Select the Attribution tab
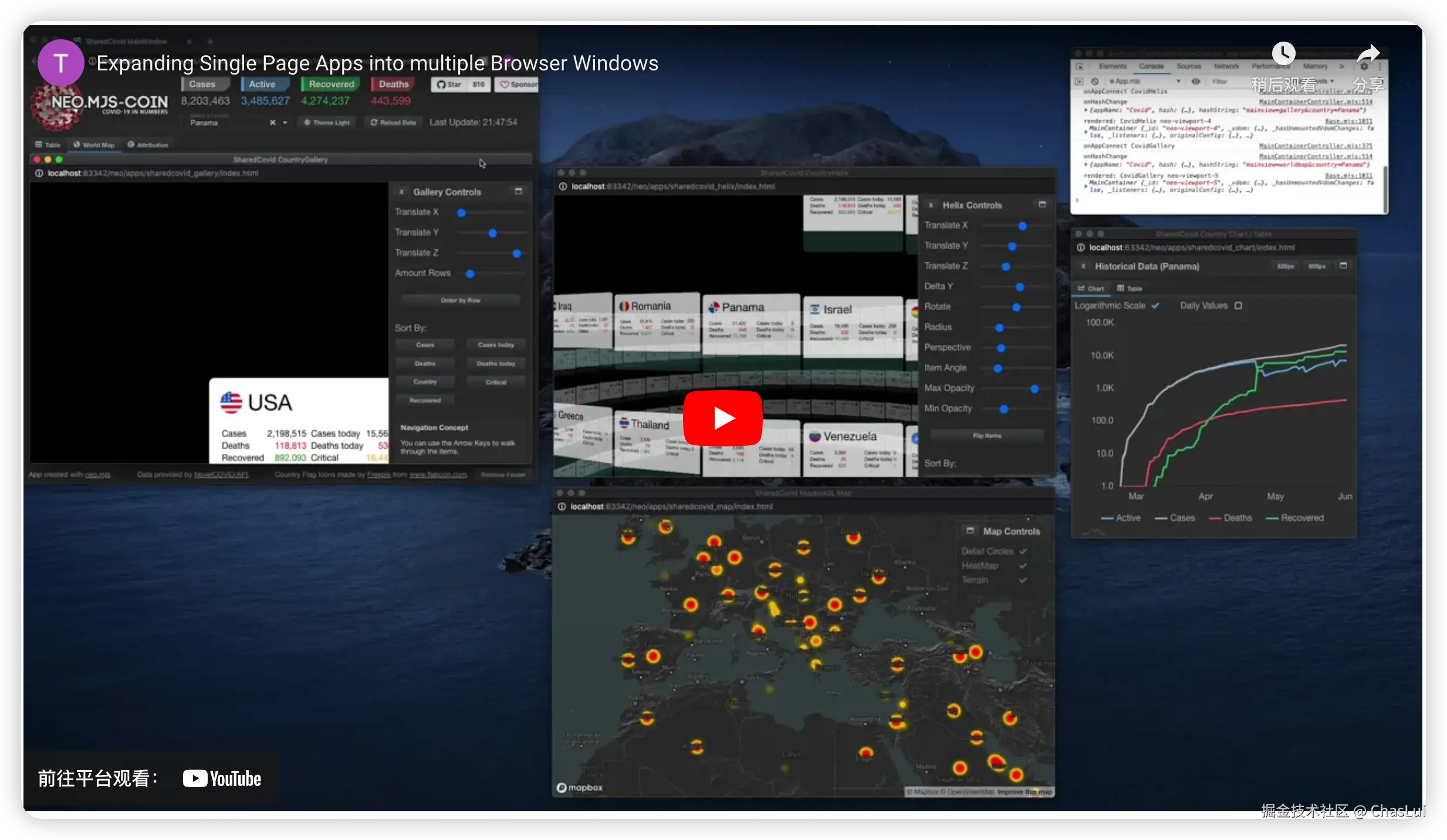The height and width of the screenshot is (840, 1447). tap(148, 145)
